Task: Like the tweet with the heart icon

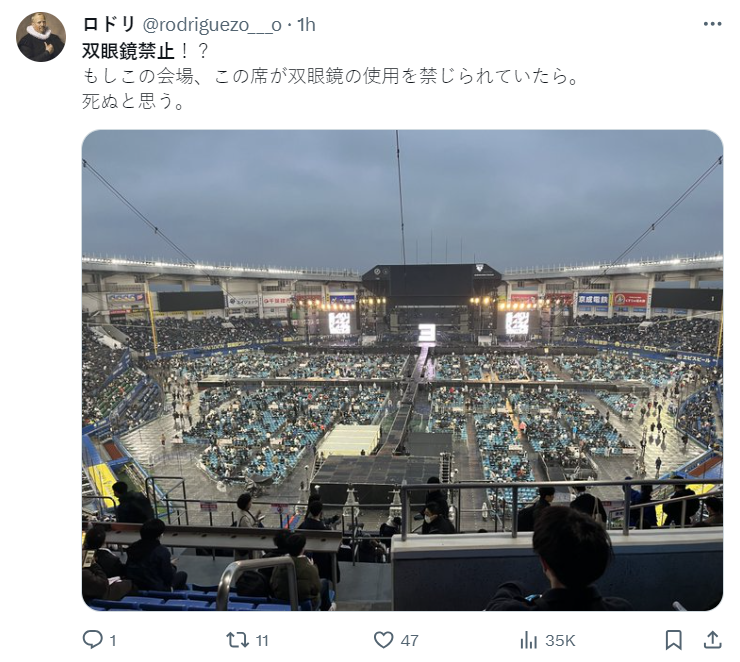Action: pyautogui.click(x=383, y=640)
